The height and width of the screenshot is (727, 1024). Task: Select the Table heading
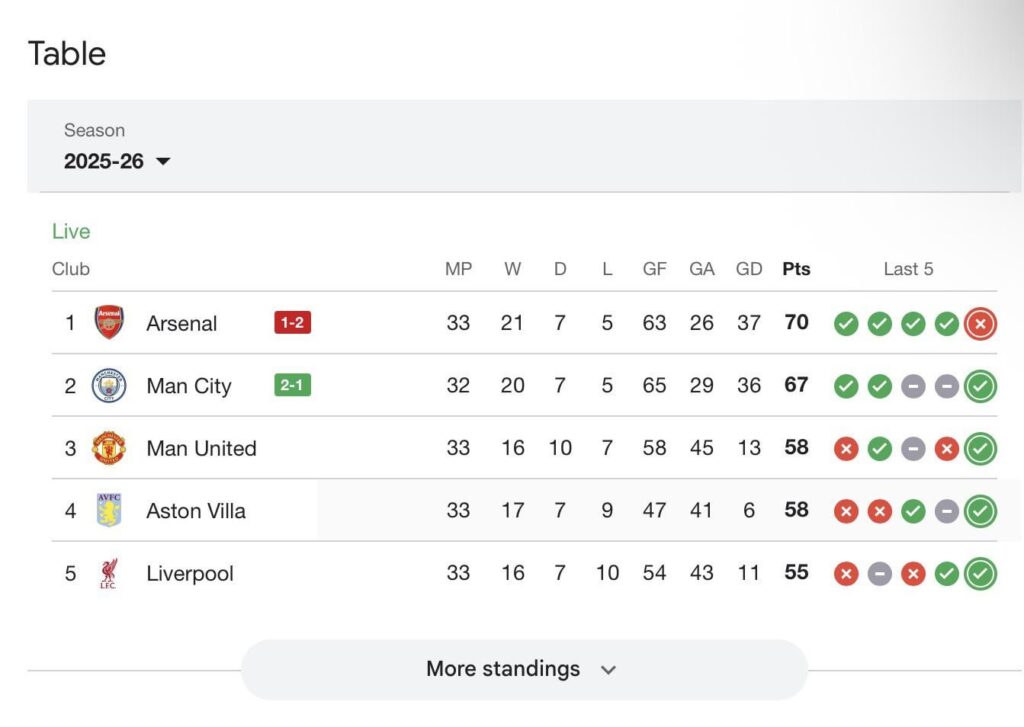(66, 53)
